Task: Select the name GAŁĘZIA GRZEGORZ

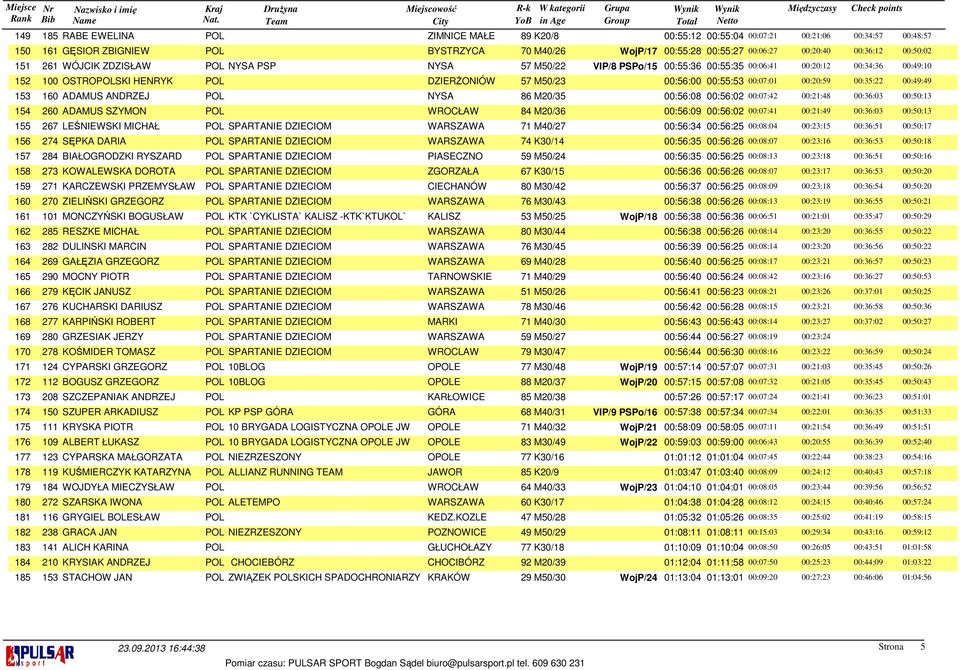Action: [x=111, y=262]
